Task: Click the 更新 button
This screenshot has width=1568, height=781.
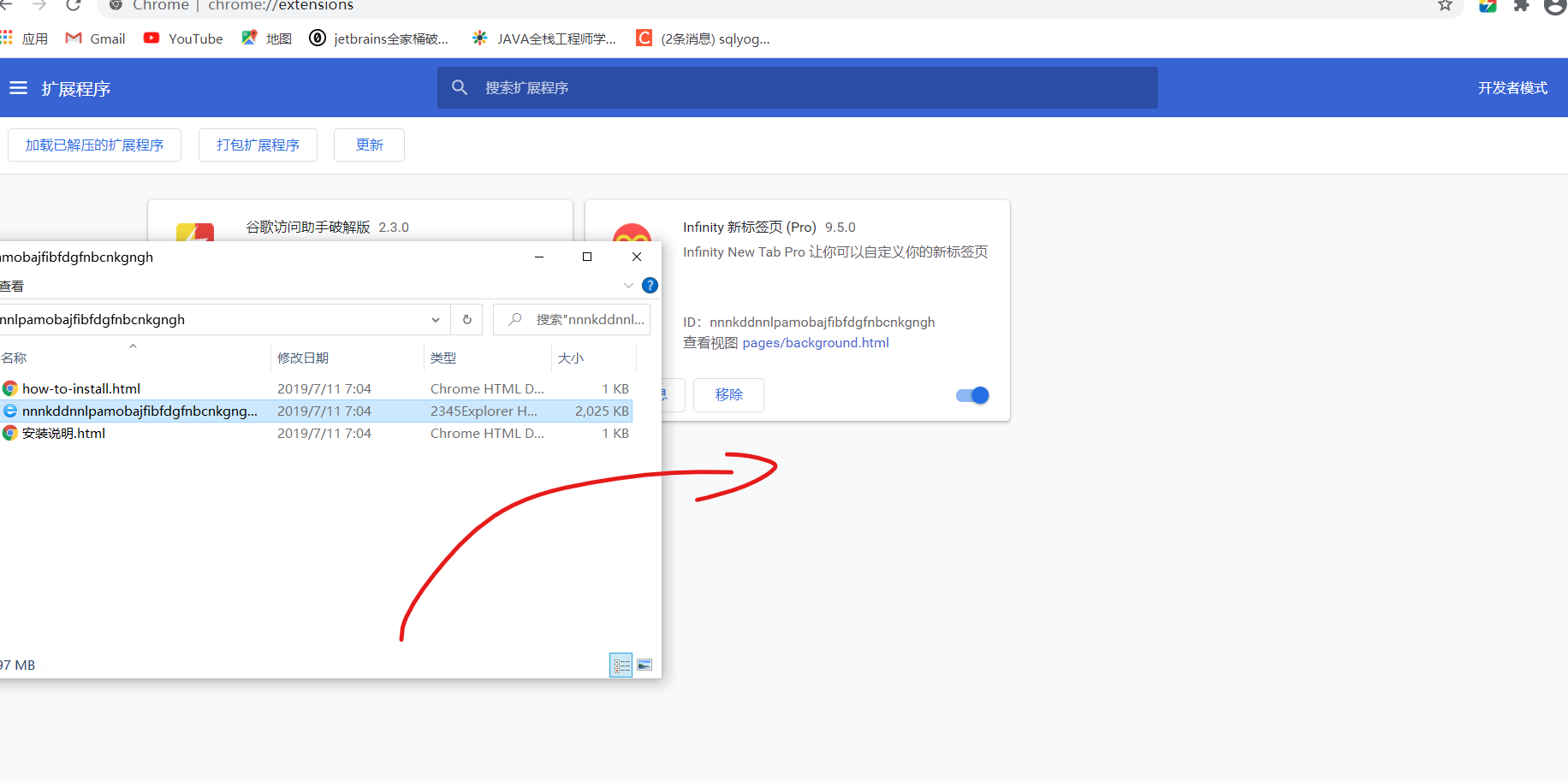Action: click(x=369, y=145)
